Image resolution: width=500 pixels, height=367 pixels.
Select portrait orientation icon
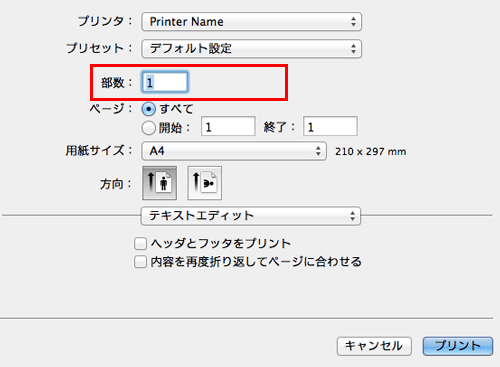pyautogui.click(x=159, y=183)
